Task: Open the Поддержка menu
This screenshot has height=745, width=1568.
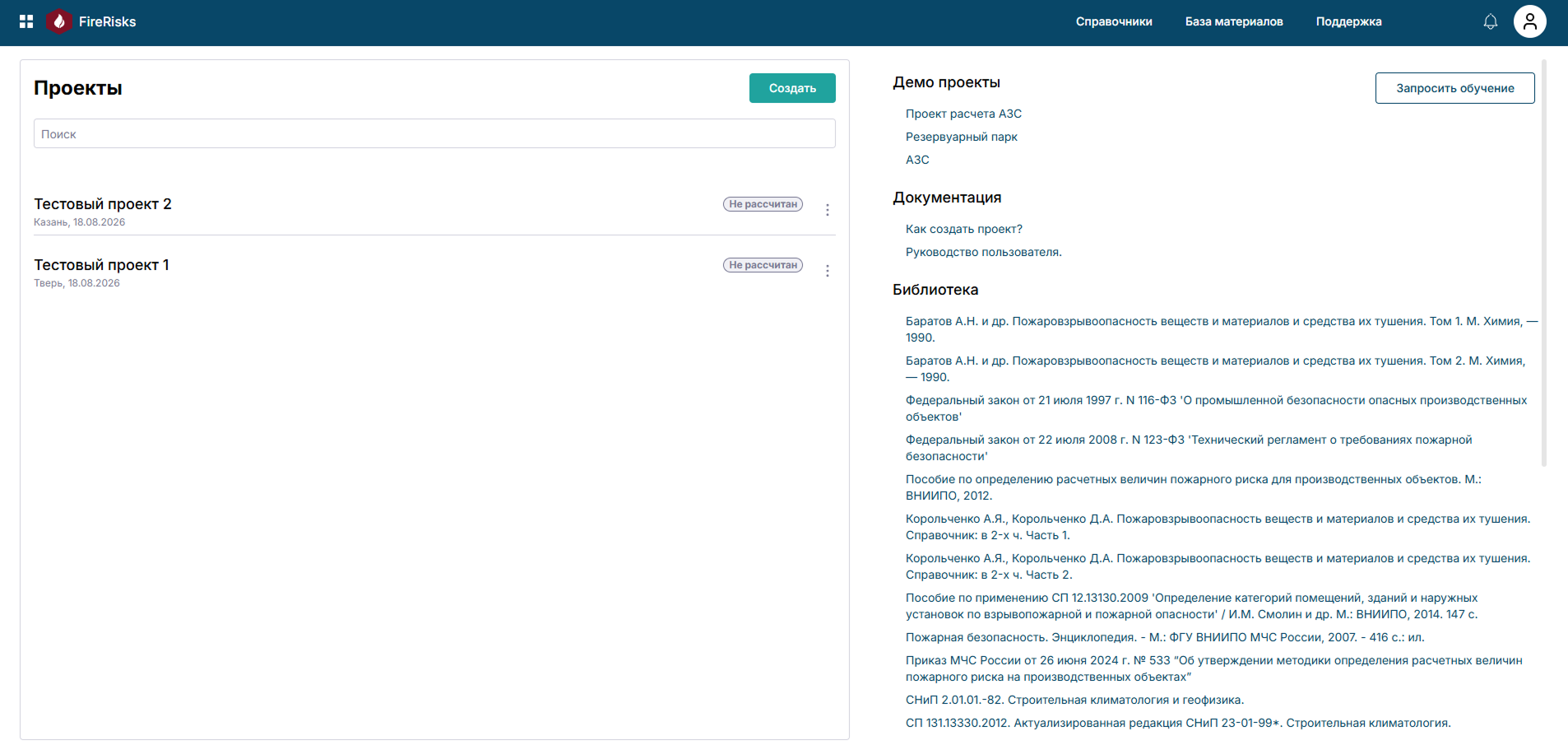Action: point(1348,21)
